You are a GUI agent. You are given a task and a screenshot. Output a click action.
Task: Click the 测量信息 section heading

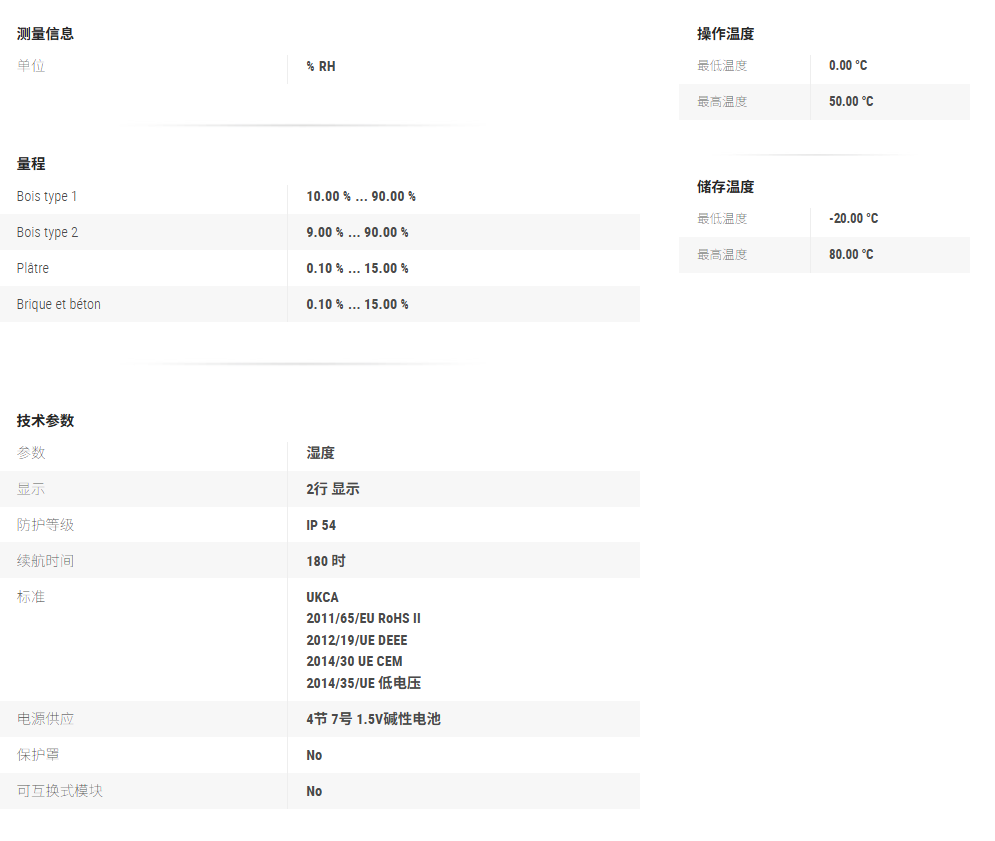pyautogui.click(x=45, y=34)
